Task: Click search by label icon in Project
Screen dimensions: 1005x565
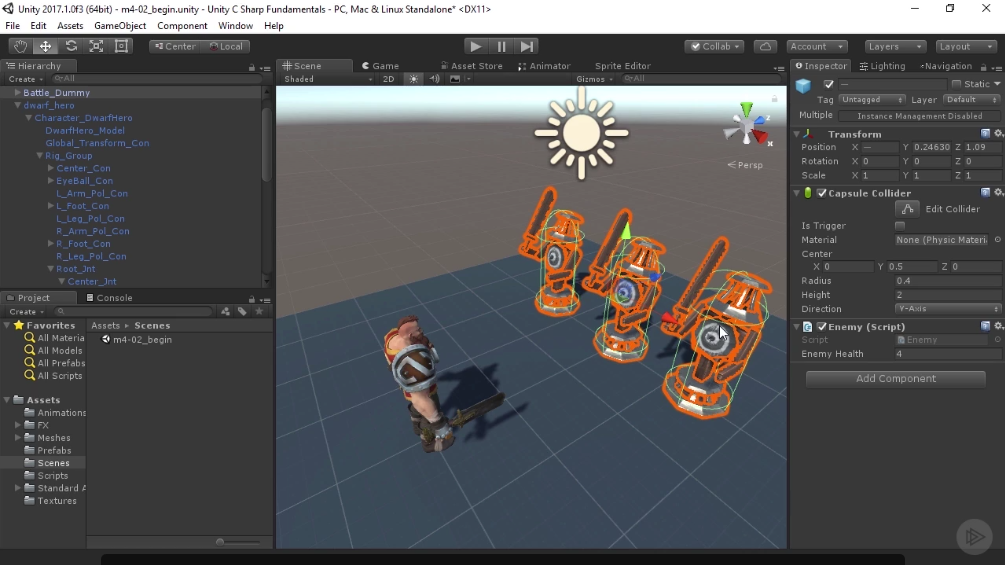Action: point(242,311)
